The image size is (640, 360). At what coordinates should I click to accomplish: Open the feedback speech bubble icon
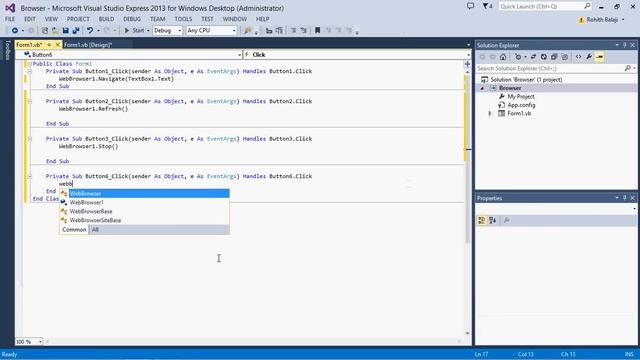tap(470, 6)
